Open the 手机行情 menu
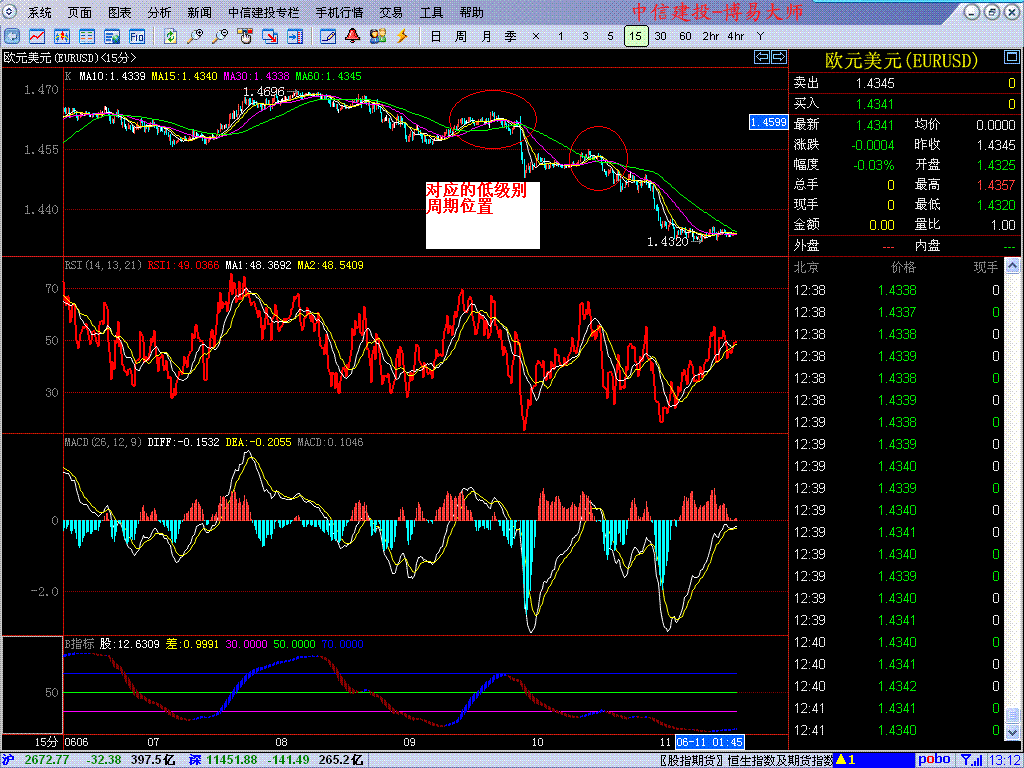This screenshot has height=768, width=1024. [x=339, y=12]
